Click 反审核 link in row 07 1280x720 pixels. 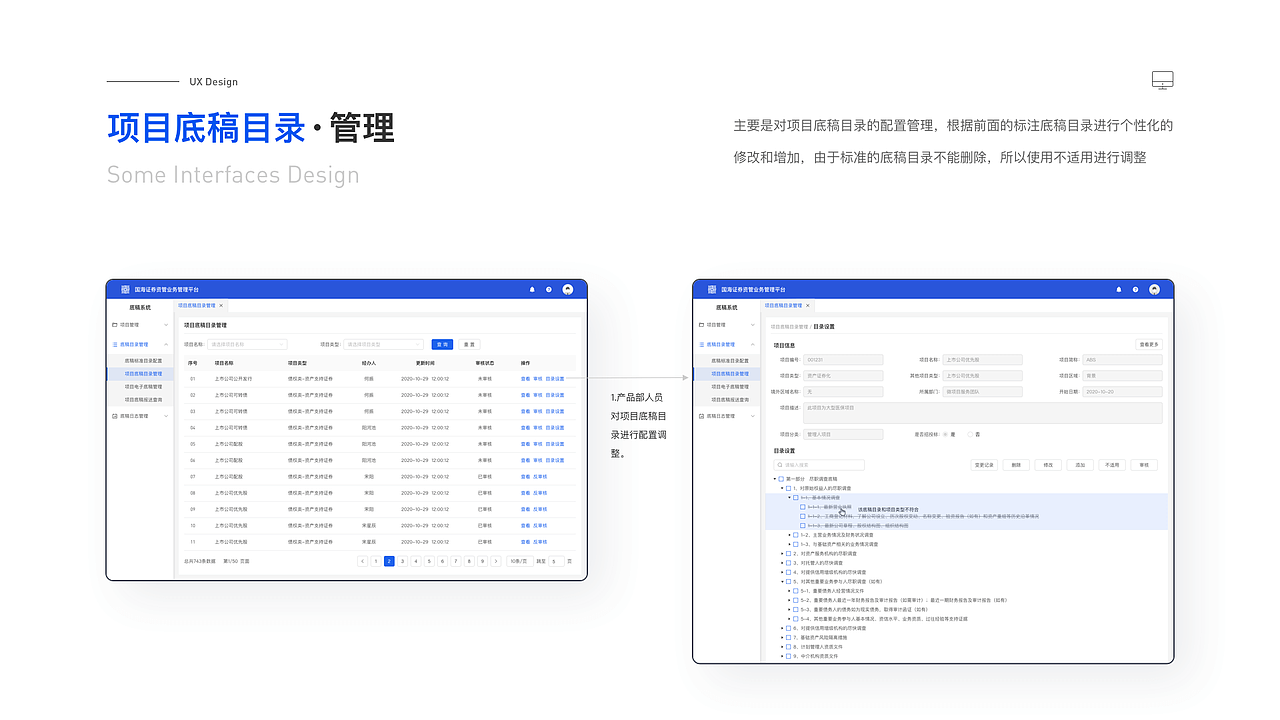pyautogui.click(x=540, y=477)
